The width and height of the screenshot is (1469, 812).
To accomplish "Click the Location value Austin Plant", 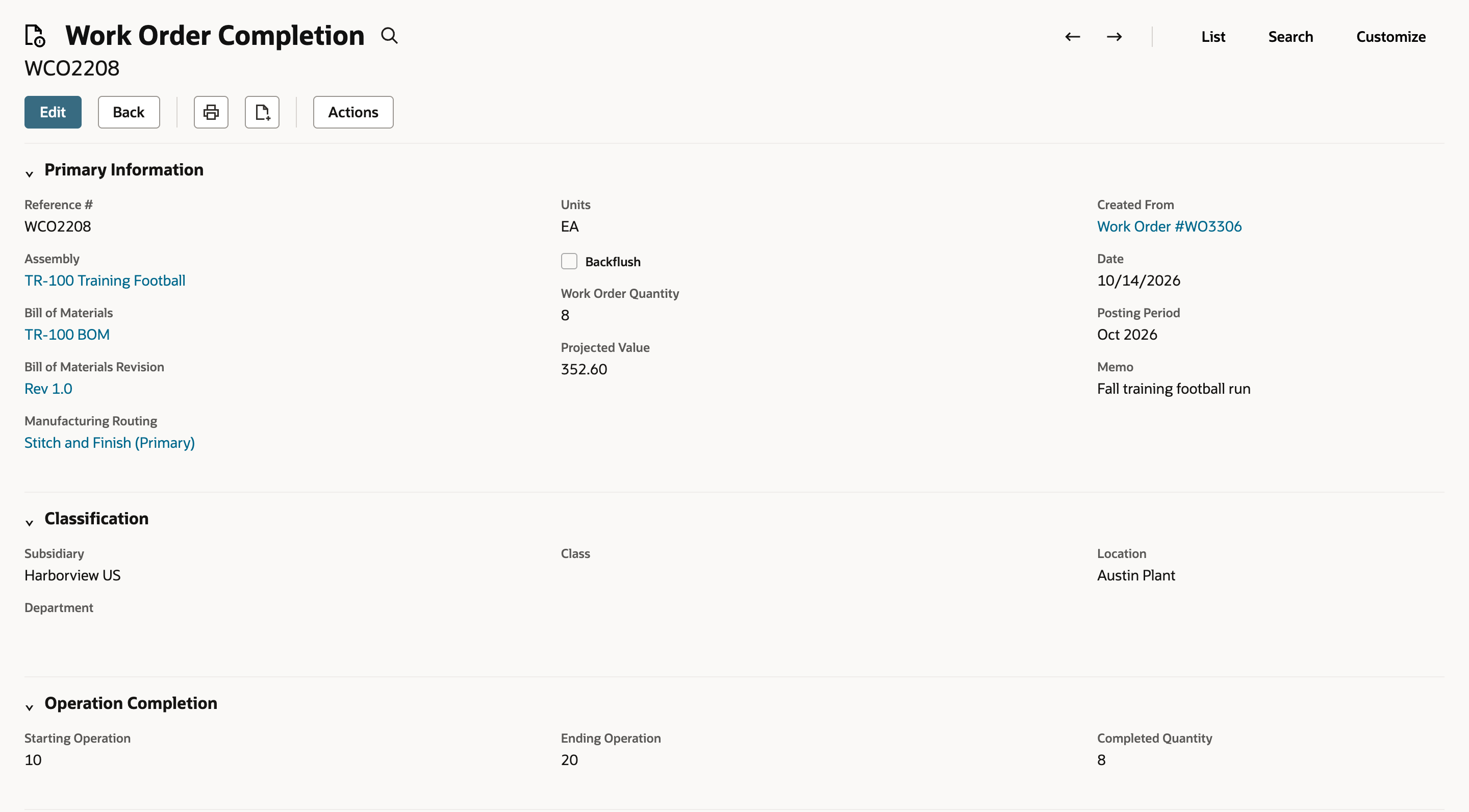I will 1136,575.
